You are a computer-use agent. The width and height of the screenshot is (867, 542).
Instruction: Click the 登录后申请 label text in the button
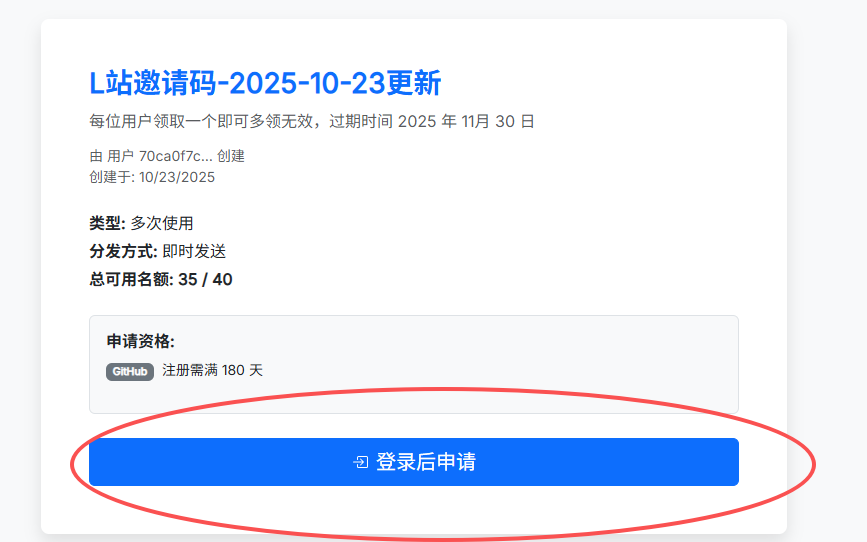point(426,462)
